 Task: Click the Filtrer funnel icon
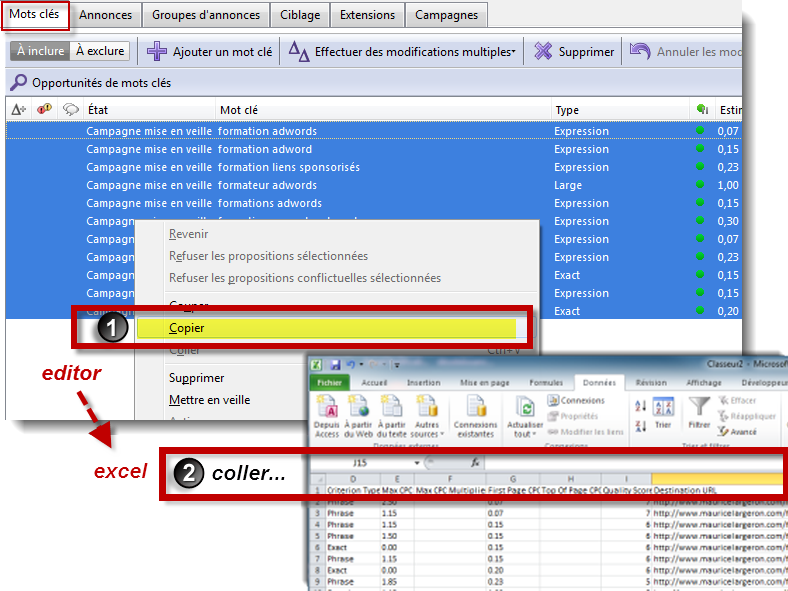699,407
